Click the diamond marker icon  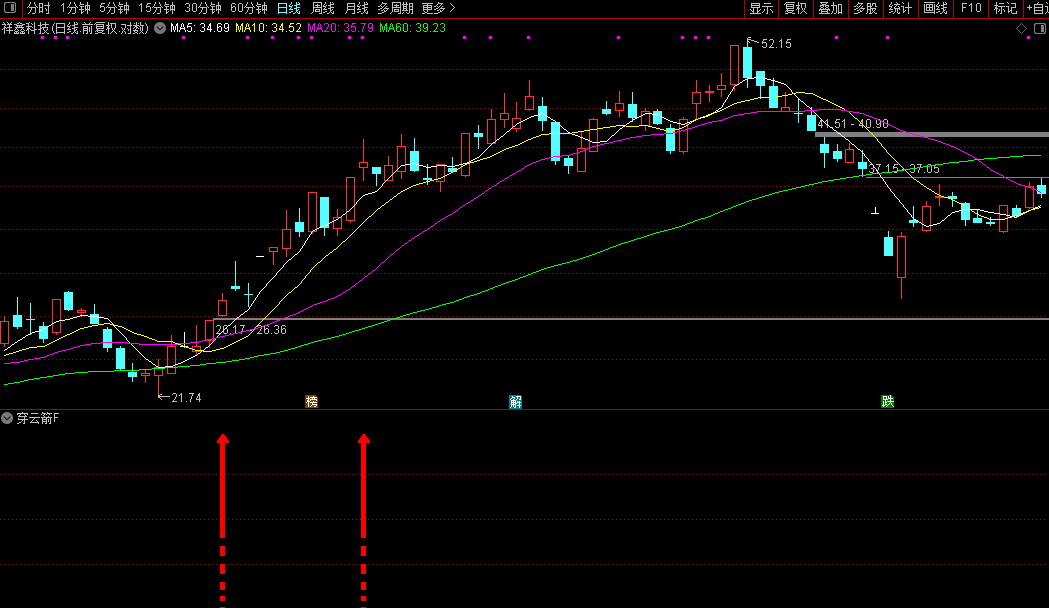[x=1022, y=28]
